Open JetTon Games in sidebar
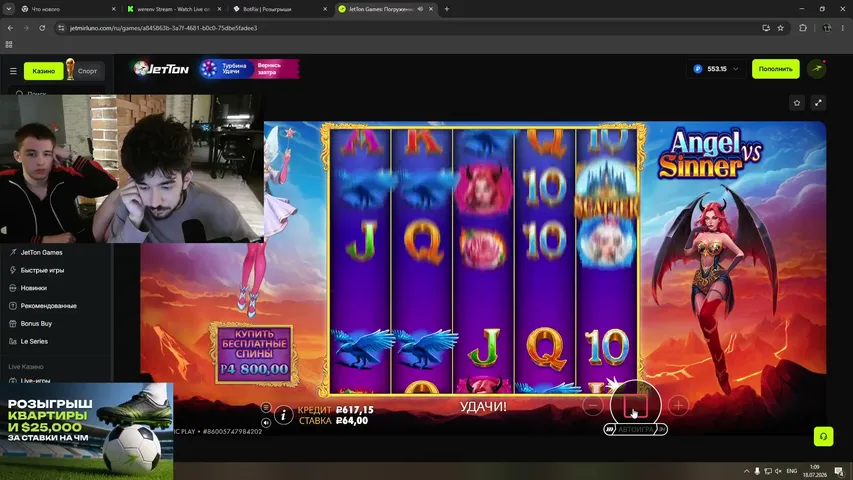Image resolution: width=853 pixels, height=480 pixels. [x=41, y=253]
